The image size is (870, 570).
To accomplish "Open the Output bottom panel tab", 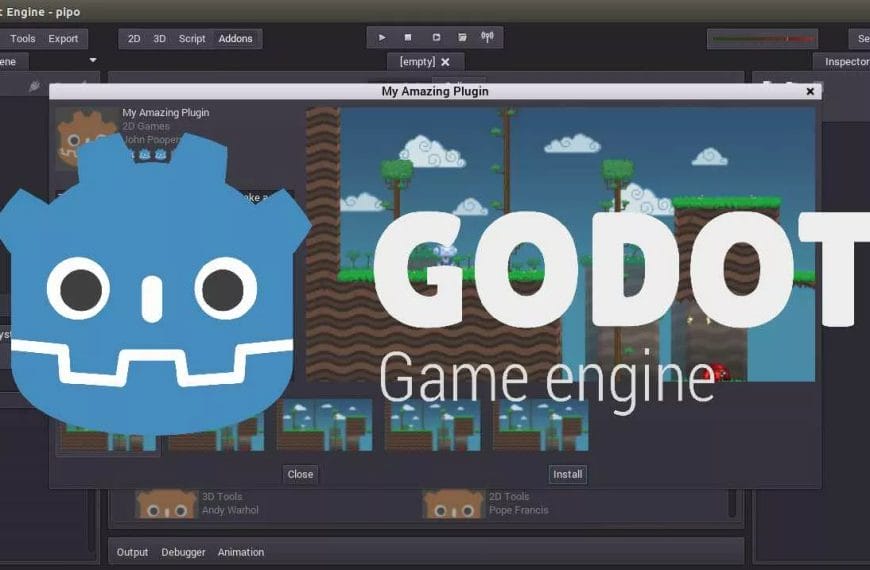I will pyautogui.click(x=133, y=552).
